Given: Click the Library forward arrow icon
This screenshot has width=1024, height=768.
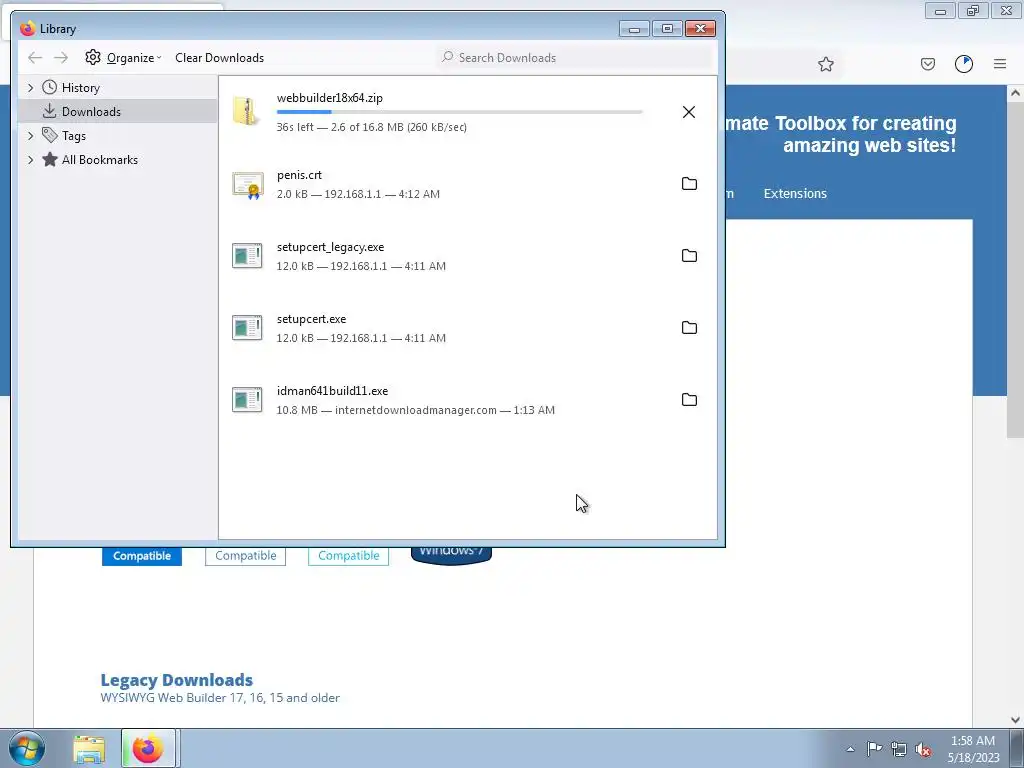Looking at the screenshot, I should pos(61,57).
